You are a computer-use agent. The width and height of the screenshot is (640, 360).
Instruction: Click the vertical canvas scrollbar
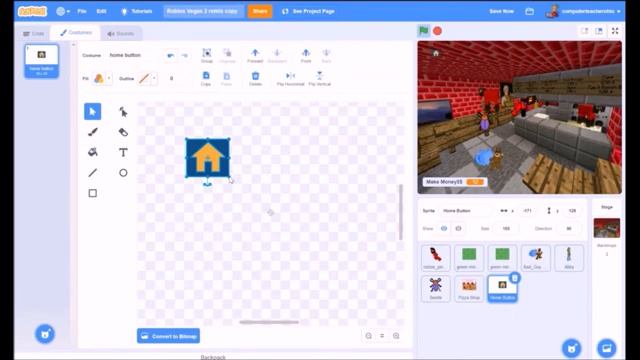[401, 212]
